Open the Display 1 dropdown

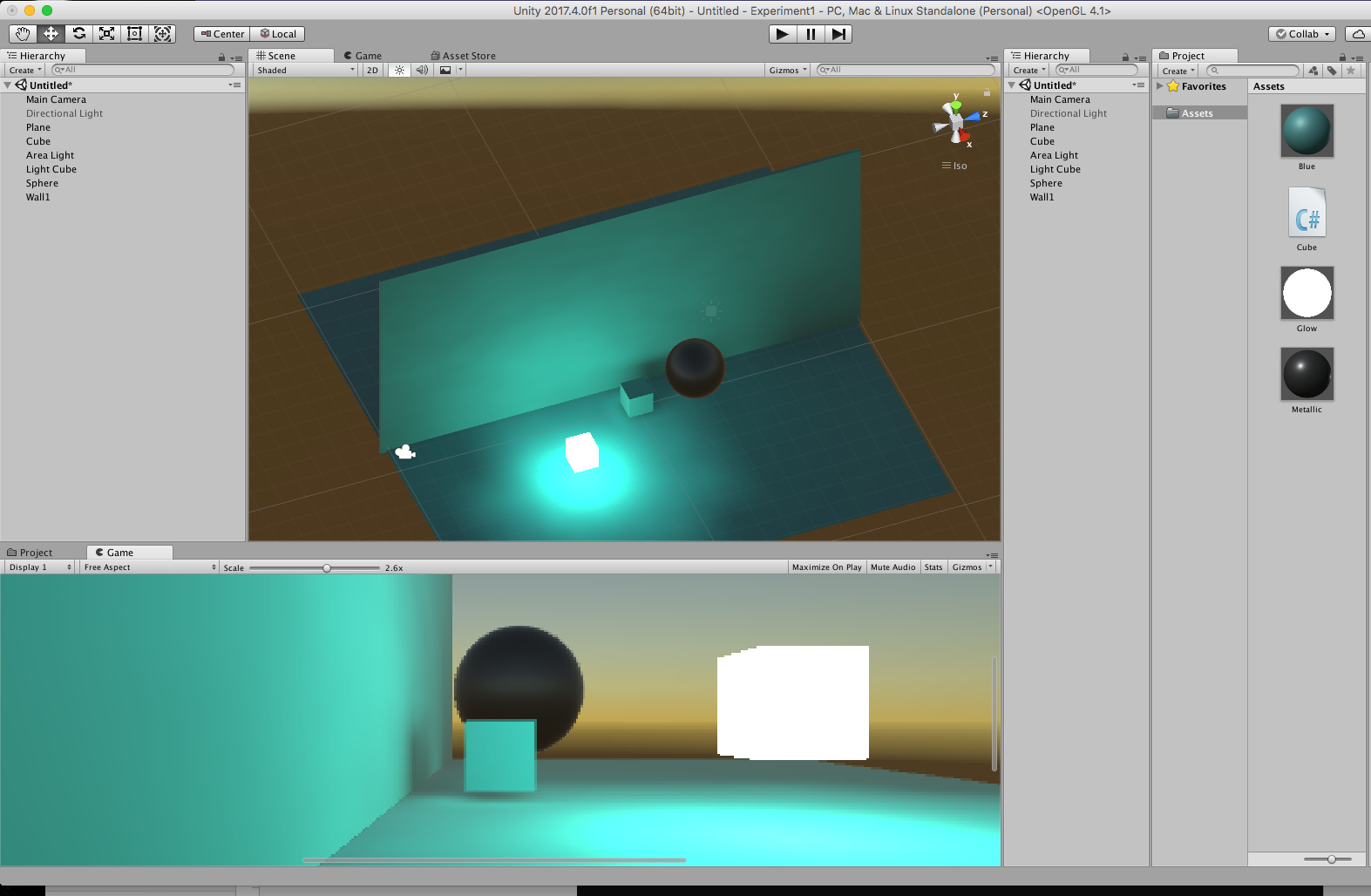(40, 567)
